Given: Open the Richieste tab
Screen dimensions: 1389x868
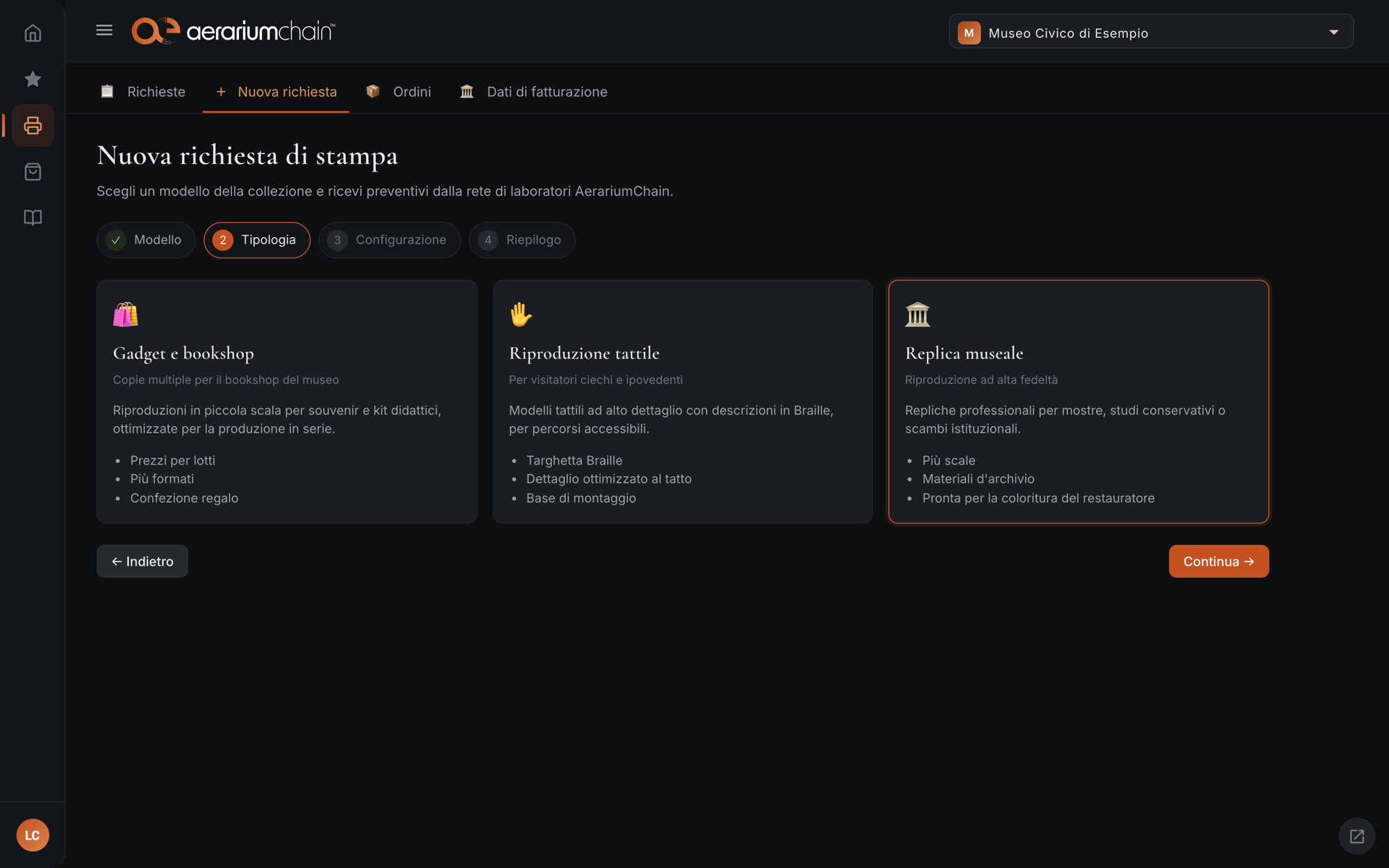Looking at the screenshot, I should coord(143,92).
